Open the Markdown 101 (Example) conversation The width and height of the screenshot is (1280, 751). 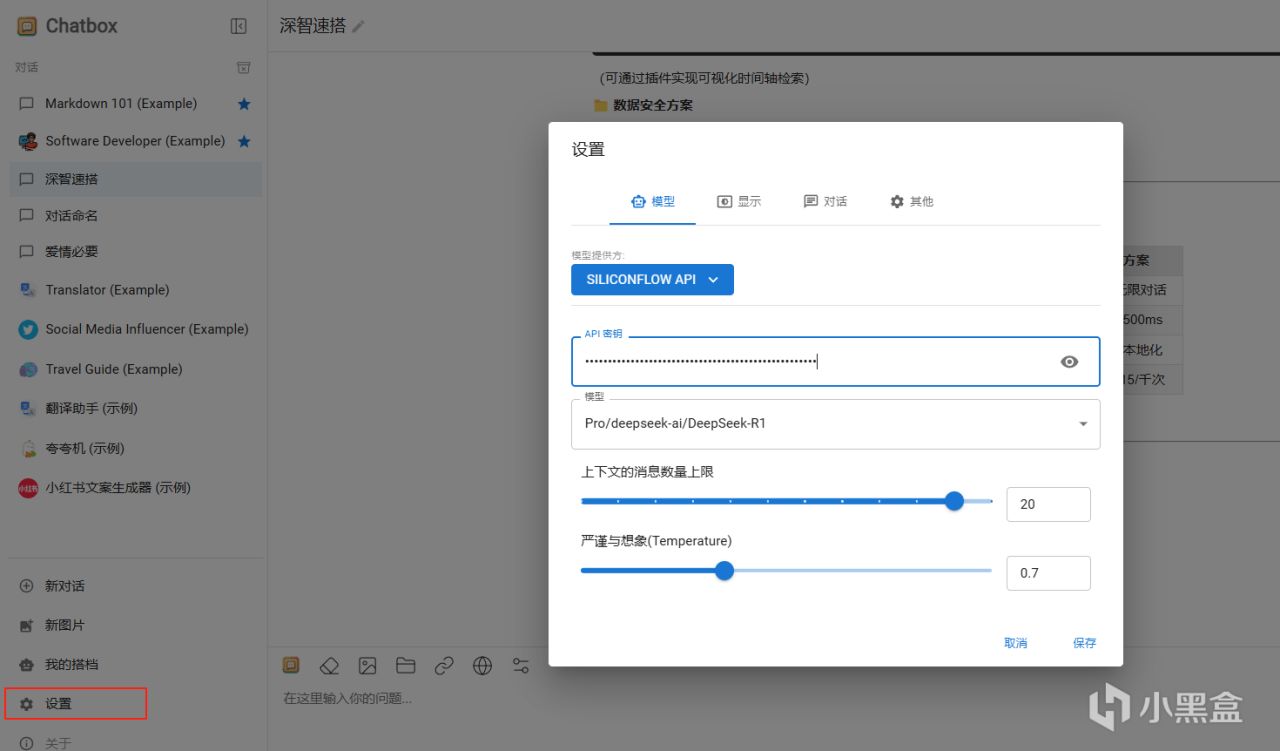point(134,104)
